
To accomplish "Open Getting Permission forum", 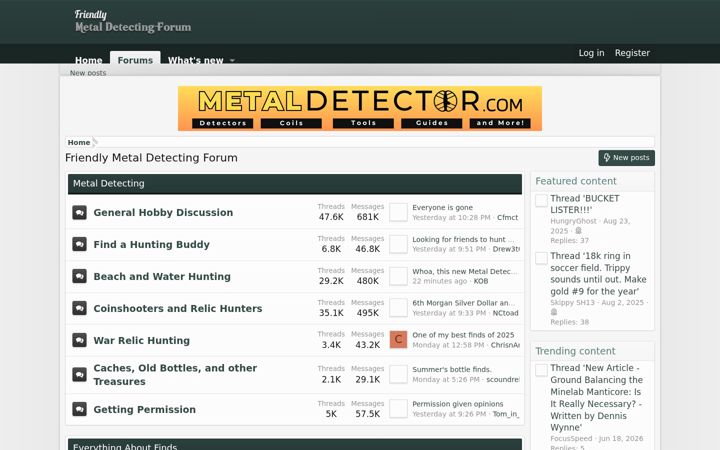I will pyautogui.click(x=145, y=409).
